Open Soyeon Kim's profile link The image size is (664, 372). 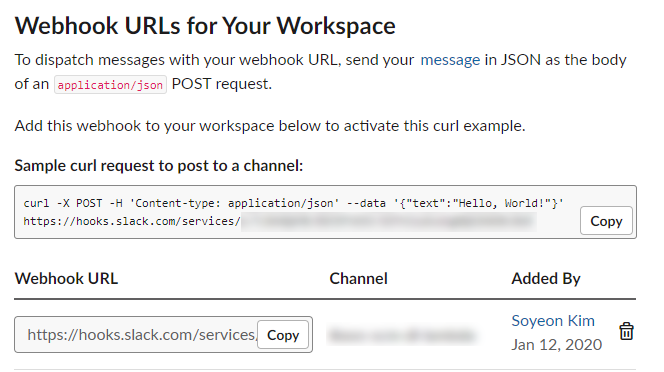tap(553, 321)
